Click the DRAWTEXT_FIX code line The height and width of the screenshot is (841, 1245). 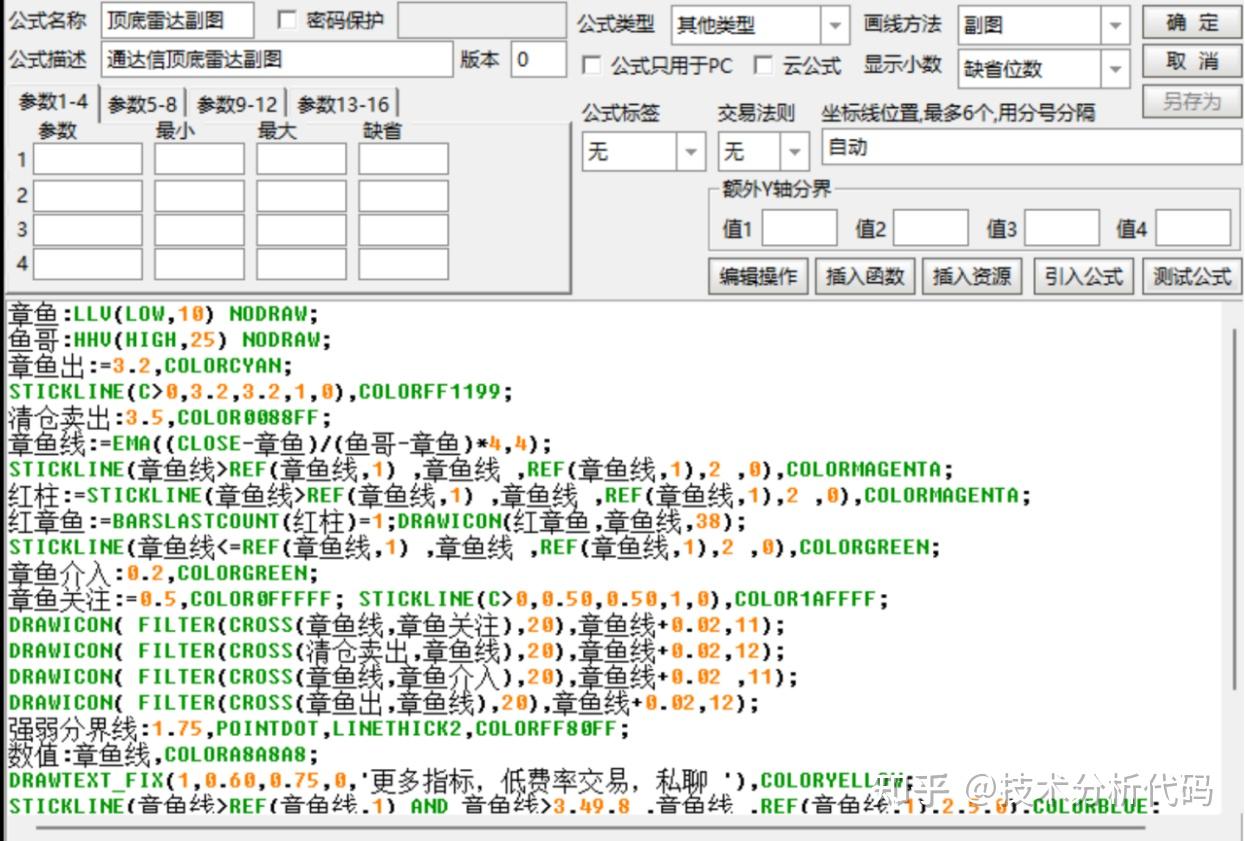(x=460, y=780)
